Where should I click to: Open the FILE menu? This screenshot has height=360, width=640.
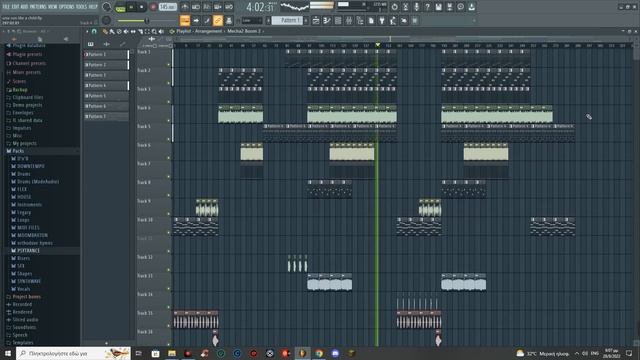pyautogui.click(x=6, y=7)
